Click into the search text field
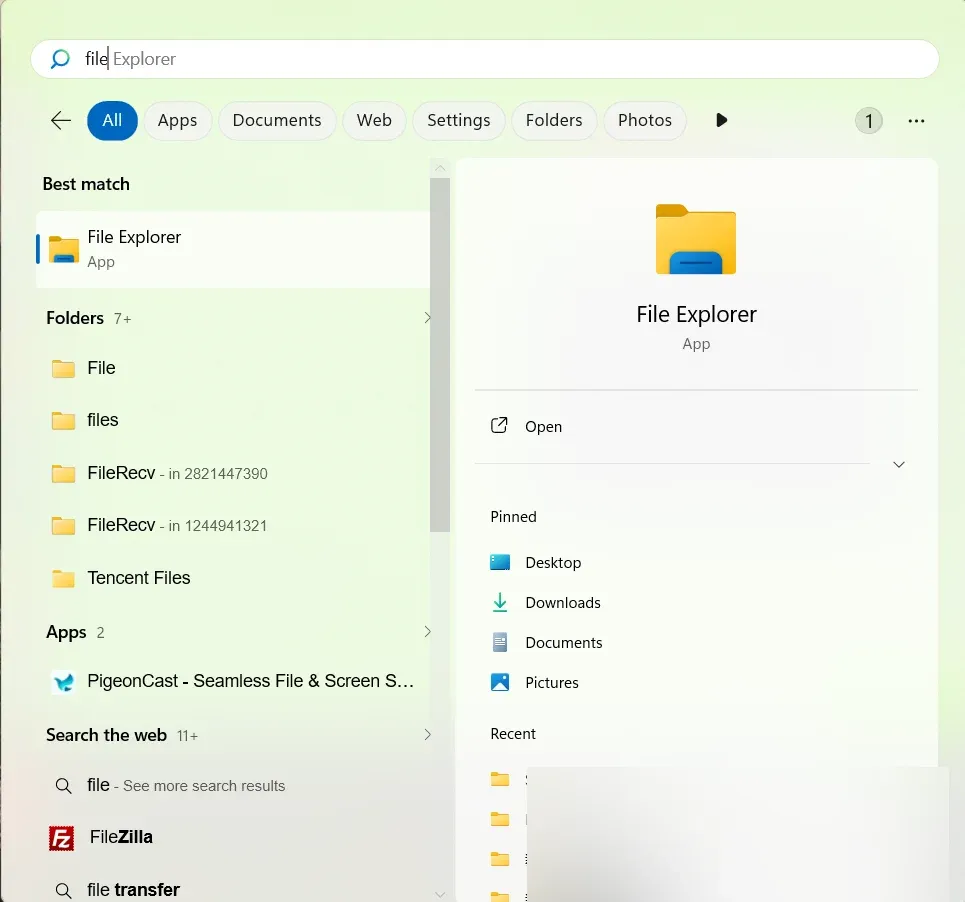Viewport: 965px width, 902px height. click(x=484, y=59)
